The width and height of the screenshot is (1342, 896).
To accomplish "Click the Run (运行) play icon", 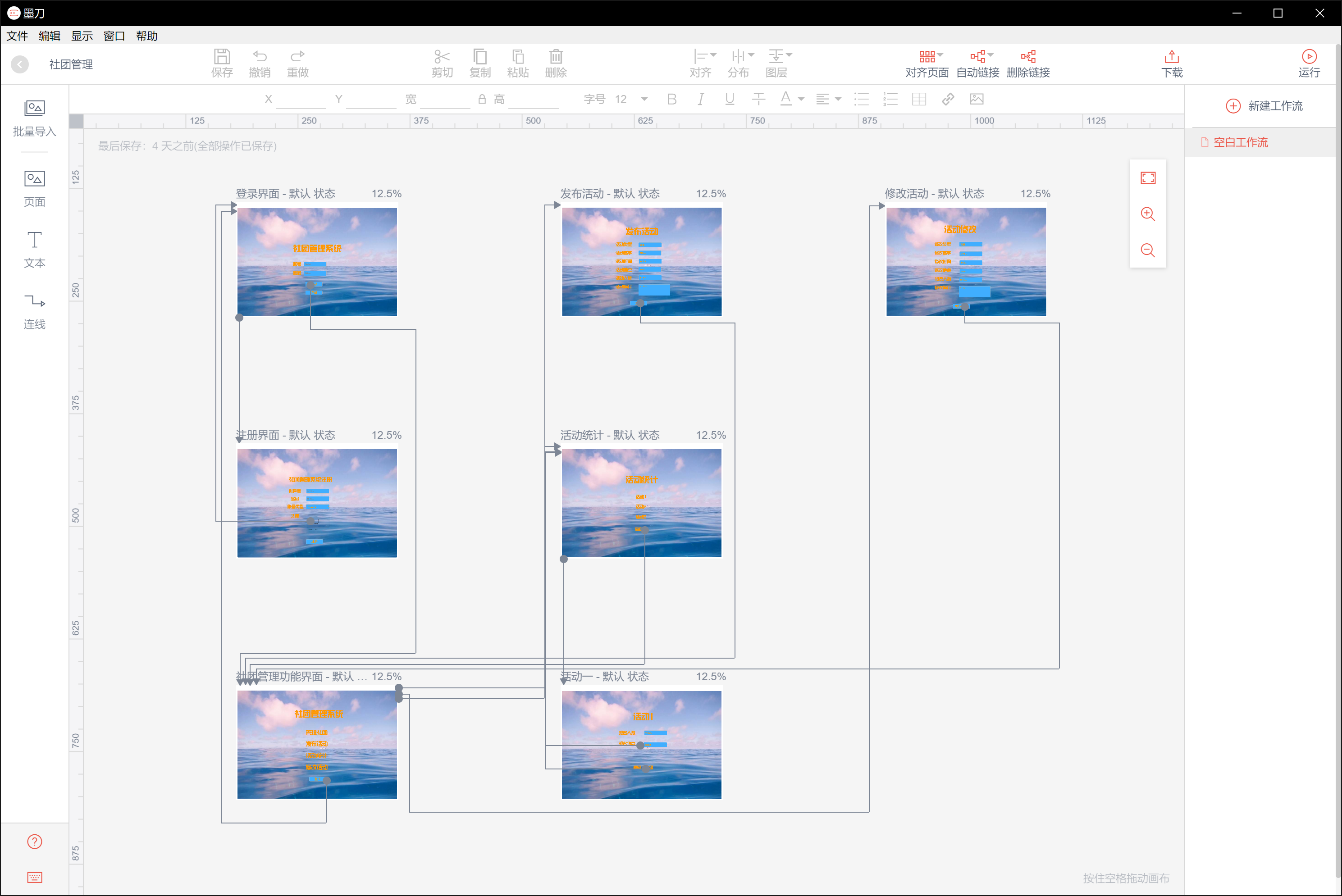I will (x=1309, y=57).
